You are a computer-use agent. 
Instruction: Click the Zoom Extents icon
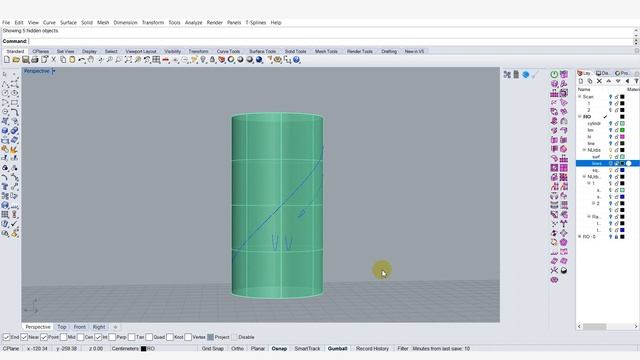(x=128, y=60)
